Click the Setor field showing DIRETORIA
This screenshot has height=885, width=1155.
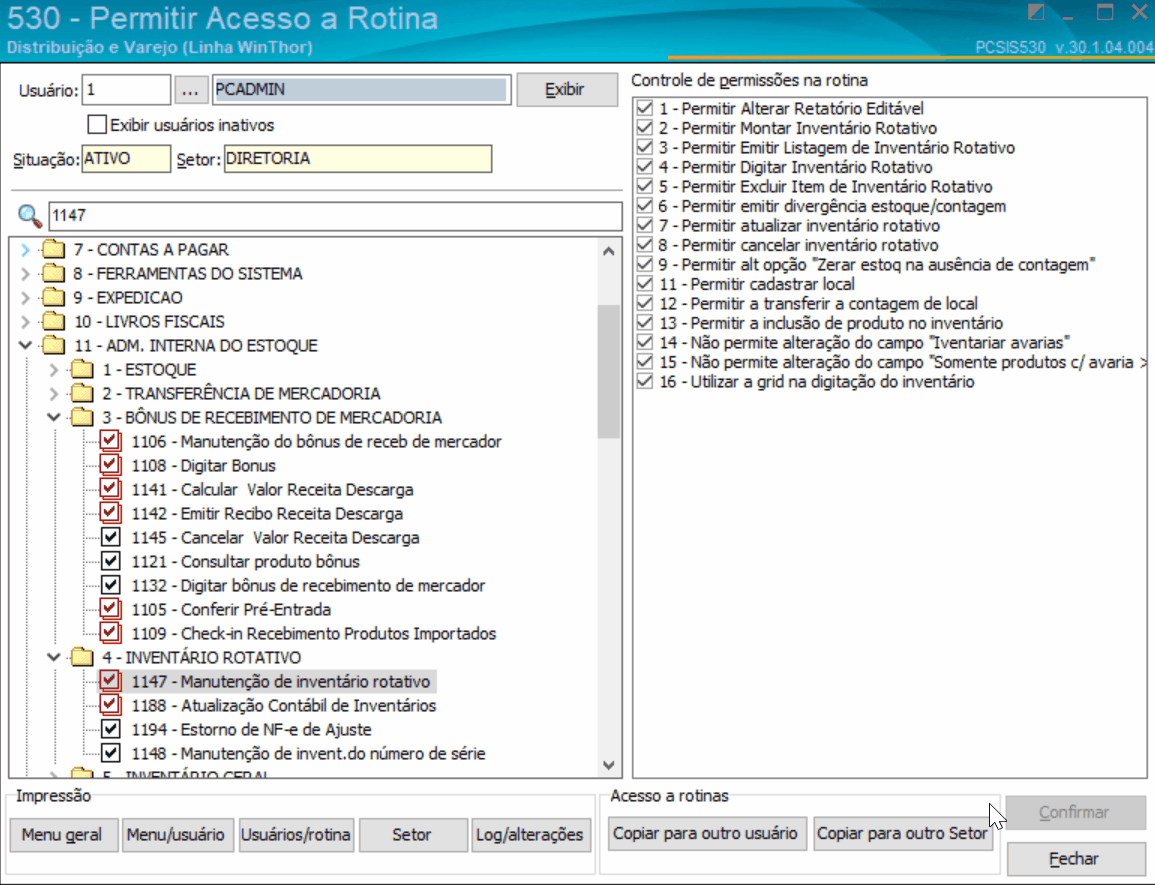click(358, 158)
